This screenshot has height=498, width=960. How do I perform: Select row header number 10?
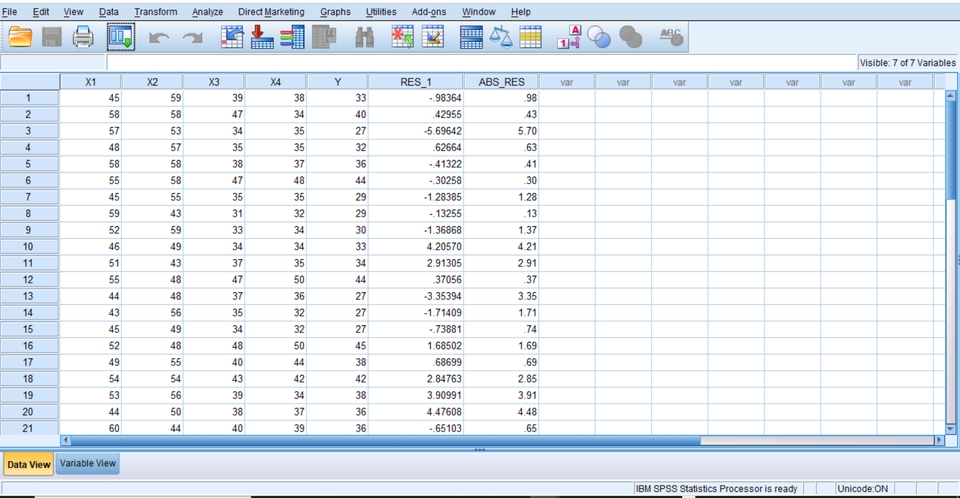29,247
